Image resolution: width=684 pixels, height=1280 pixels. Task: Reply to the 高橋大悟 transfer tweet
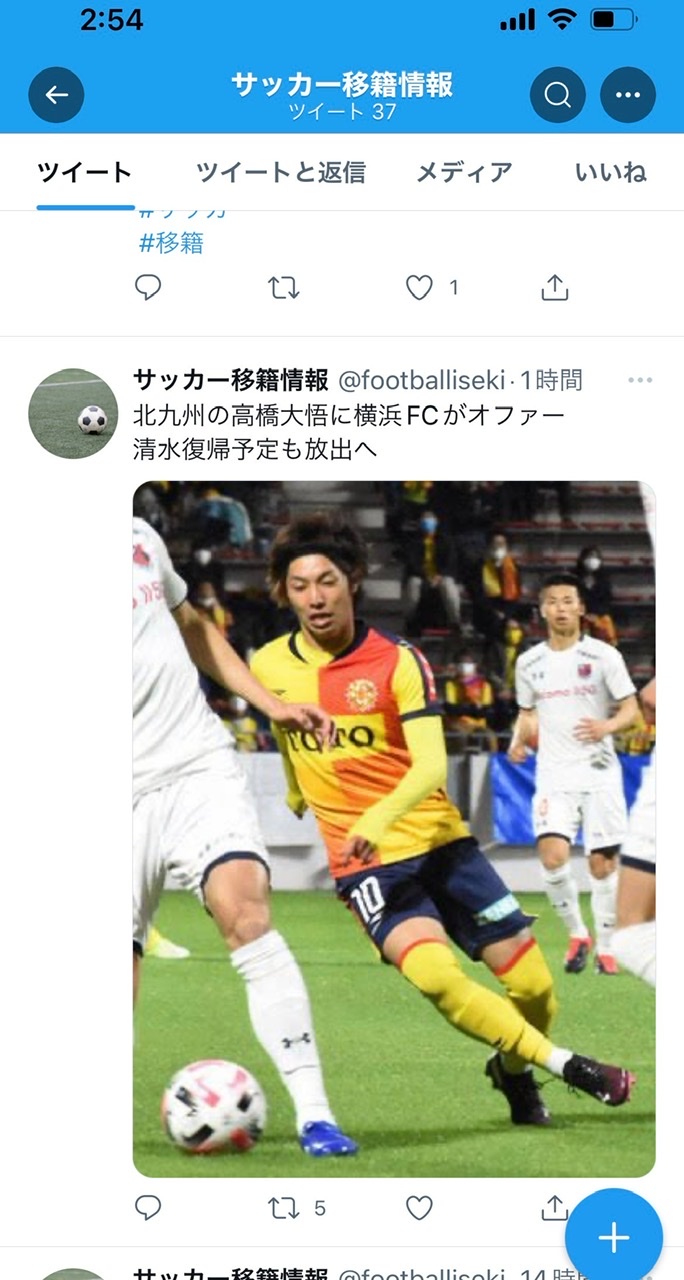tap(148, 1208)
